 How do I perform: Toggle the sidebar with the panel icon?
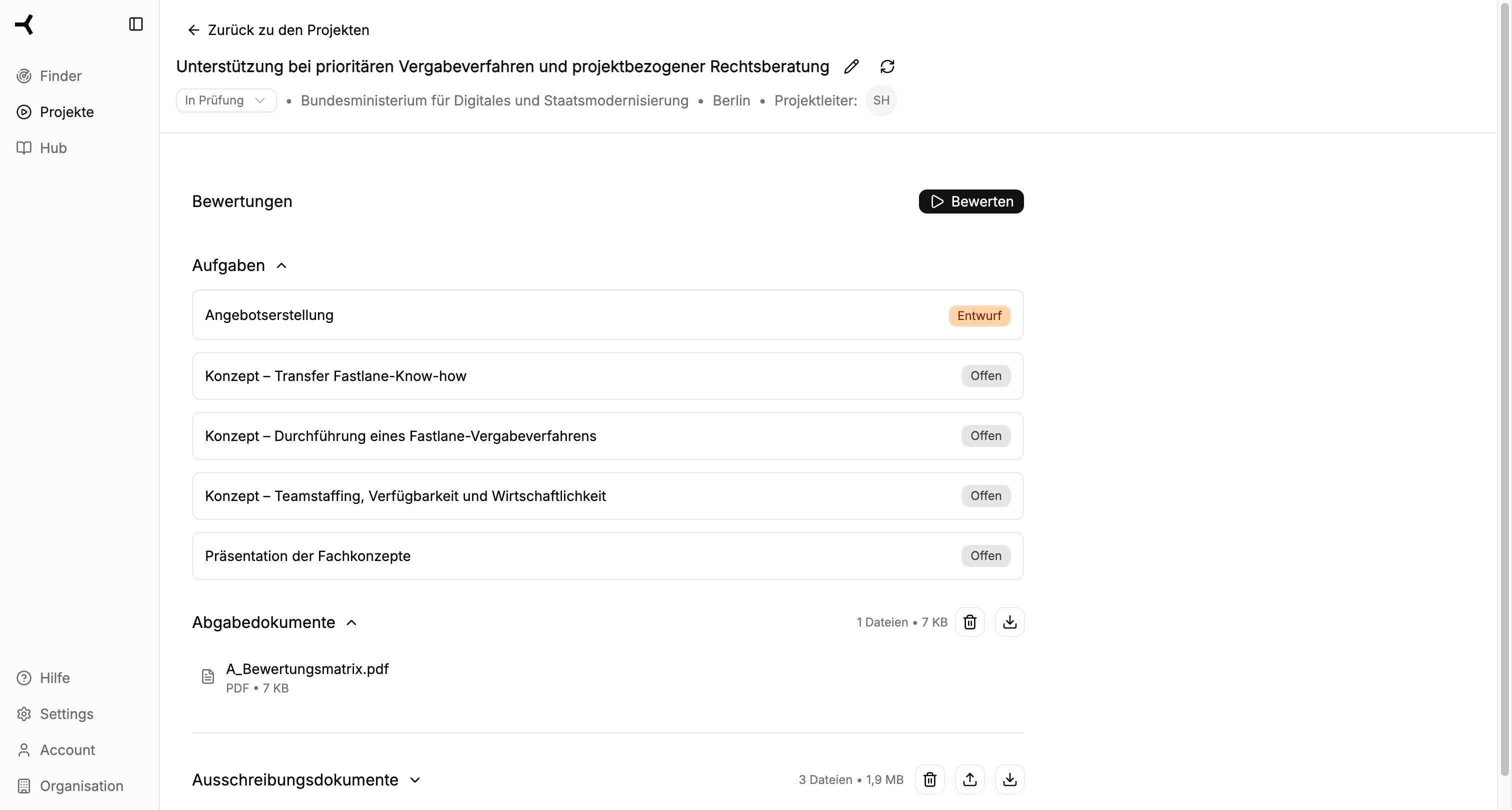tap(136, 24)
